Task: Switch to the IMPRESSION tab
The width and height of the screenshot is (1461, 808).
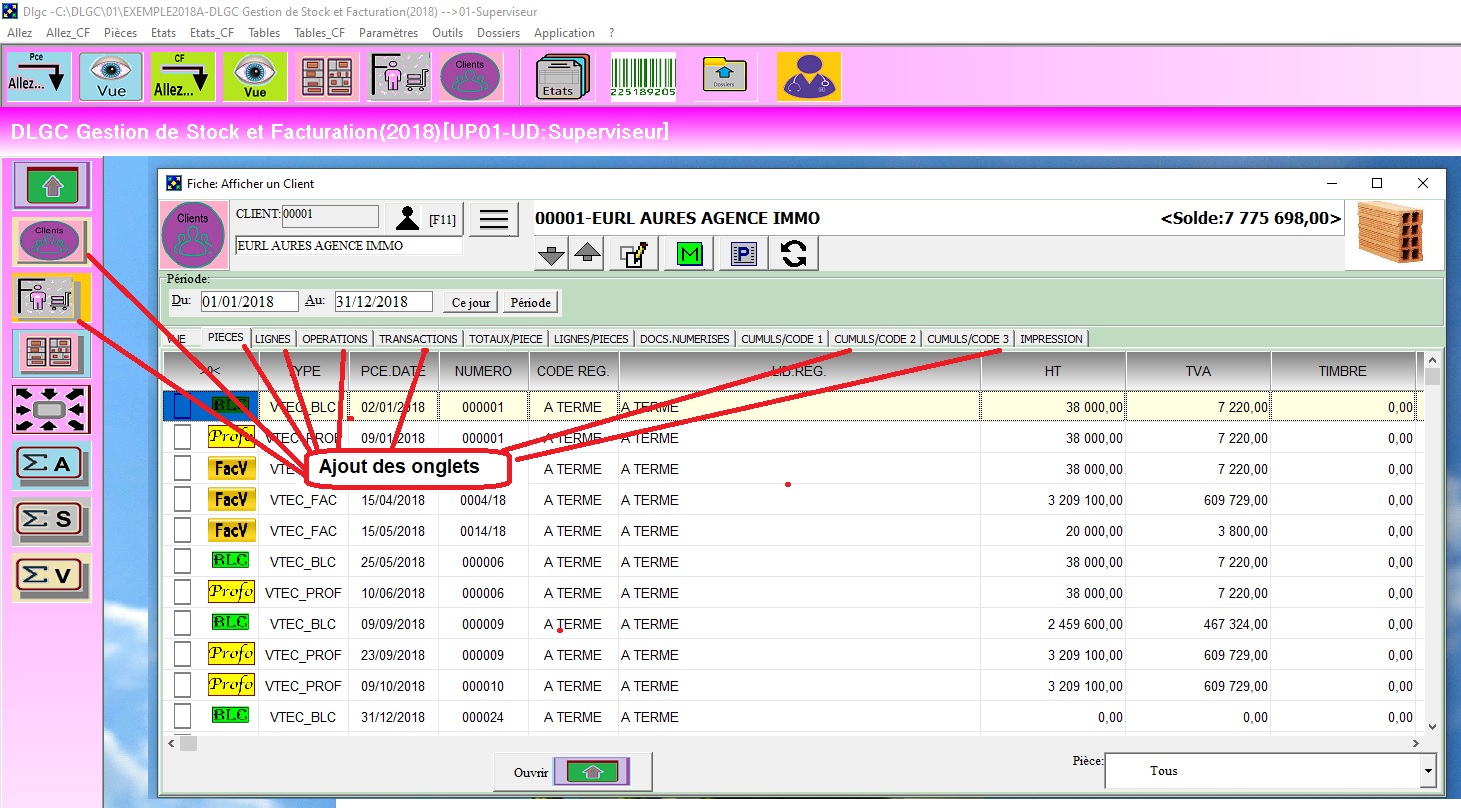Action: [x=1050, y=339]
